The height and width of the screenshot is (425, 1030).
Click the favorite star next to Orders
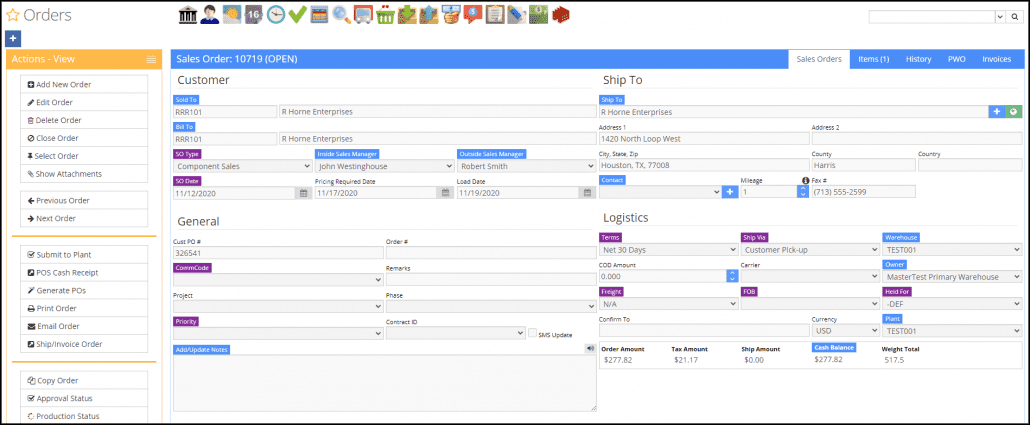click(x=12, y=15)
